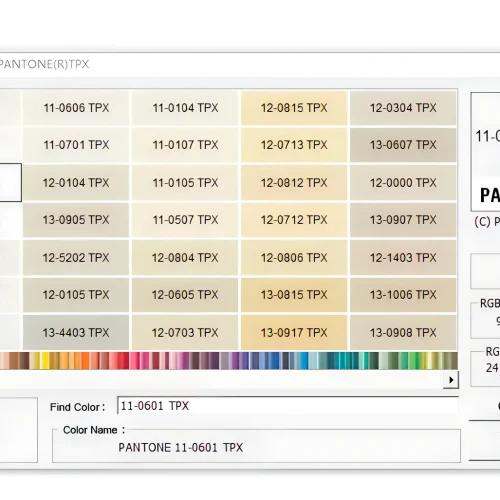Image resolution: width=500 pixels, height=500 pixels.
Task: Pick the 12-0304 TPX swatch
Action: pos(403,108)
